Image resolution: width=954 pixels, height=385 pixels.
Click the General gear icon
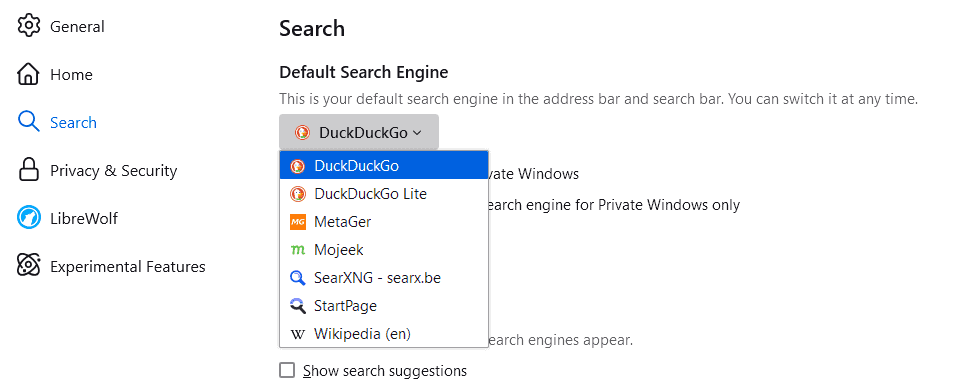(x=29, y=26)
